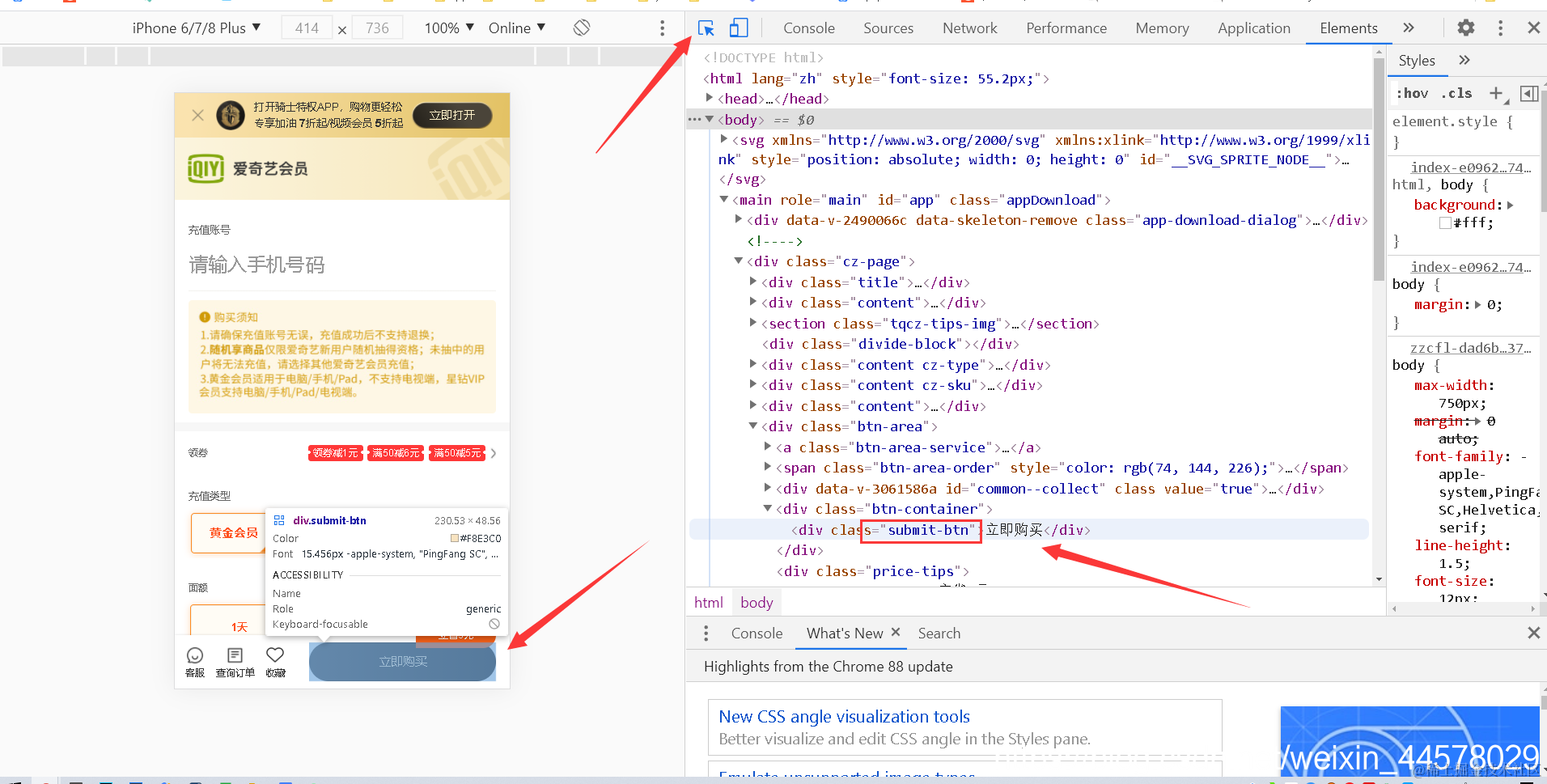
Task: Collapse the div.btn-container node
Action: (768, 509)
